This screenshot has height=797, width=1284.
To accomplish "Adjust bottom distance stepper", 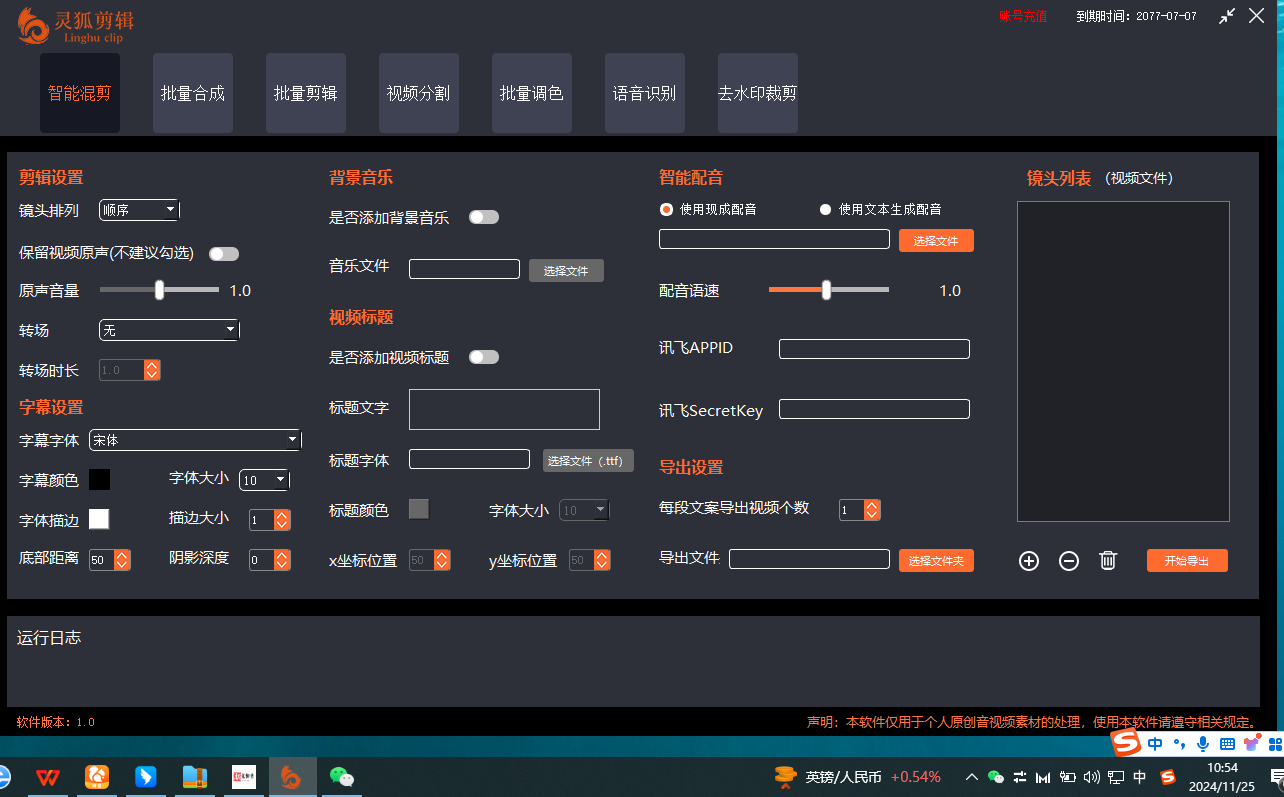I will click(x=110, y=560).
